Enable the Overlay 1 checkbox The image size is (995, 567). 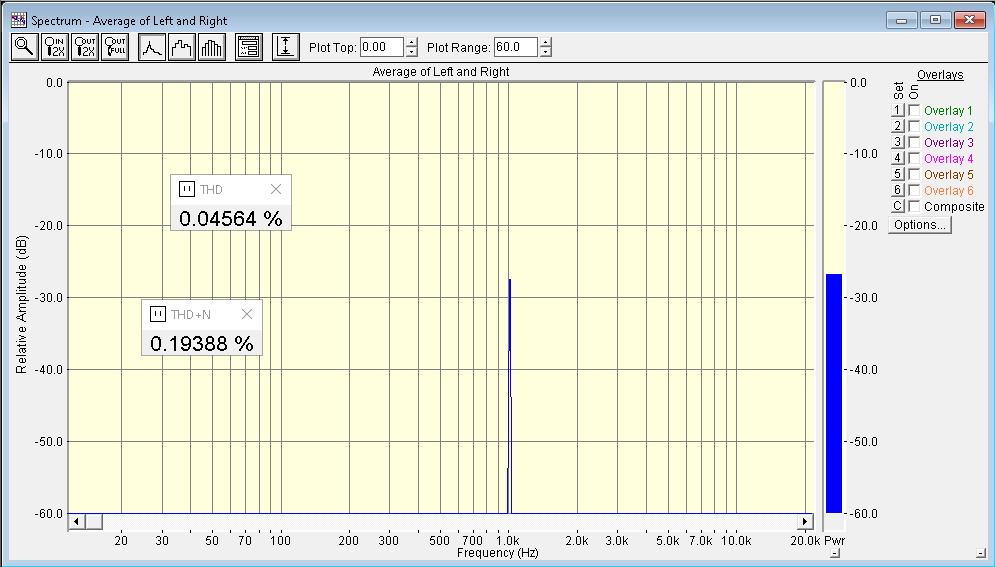point(914,111)
